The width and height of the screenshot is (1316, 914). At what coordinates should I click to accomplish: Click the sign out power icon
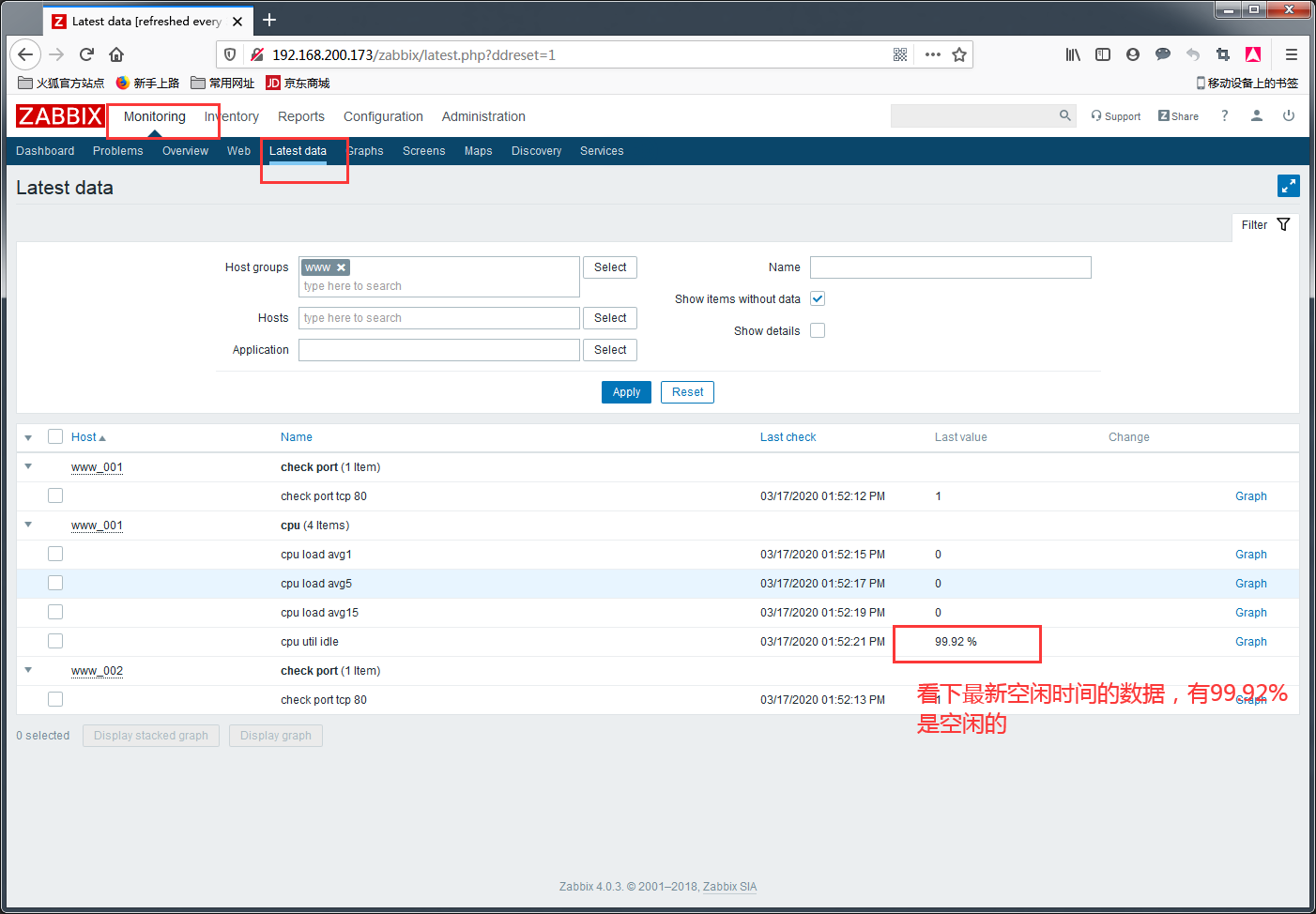click(1289, 115)
